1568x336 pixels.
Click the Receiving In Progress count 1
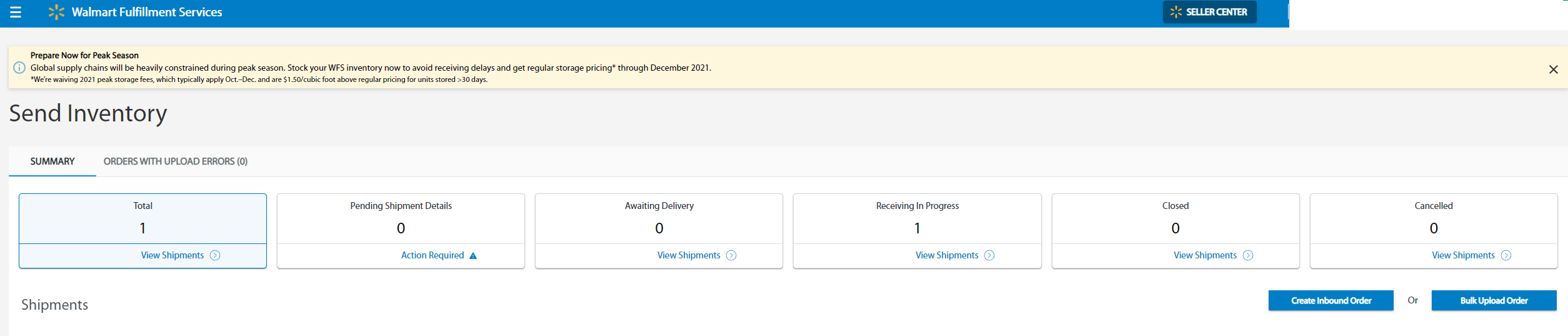[x=917, y=228]
